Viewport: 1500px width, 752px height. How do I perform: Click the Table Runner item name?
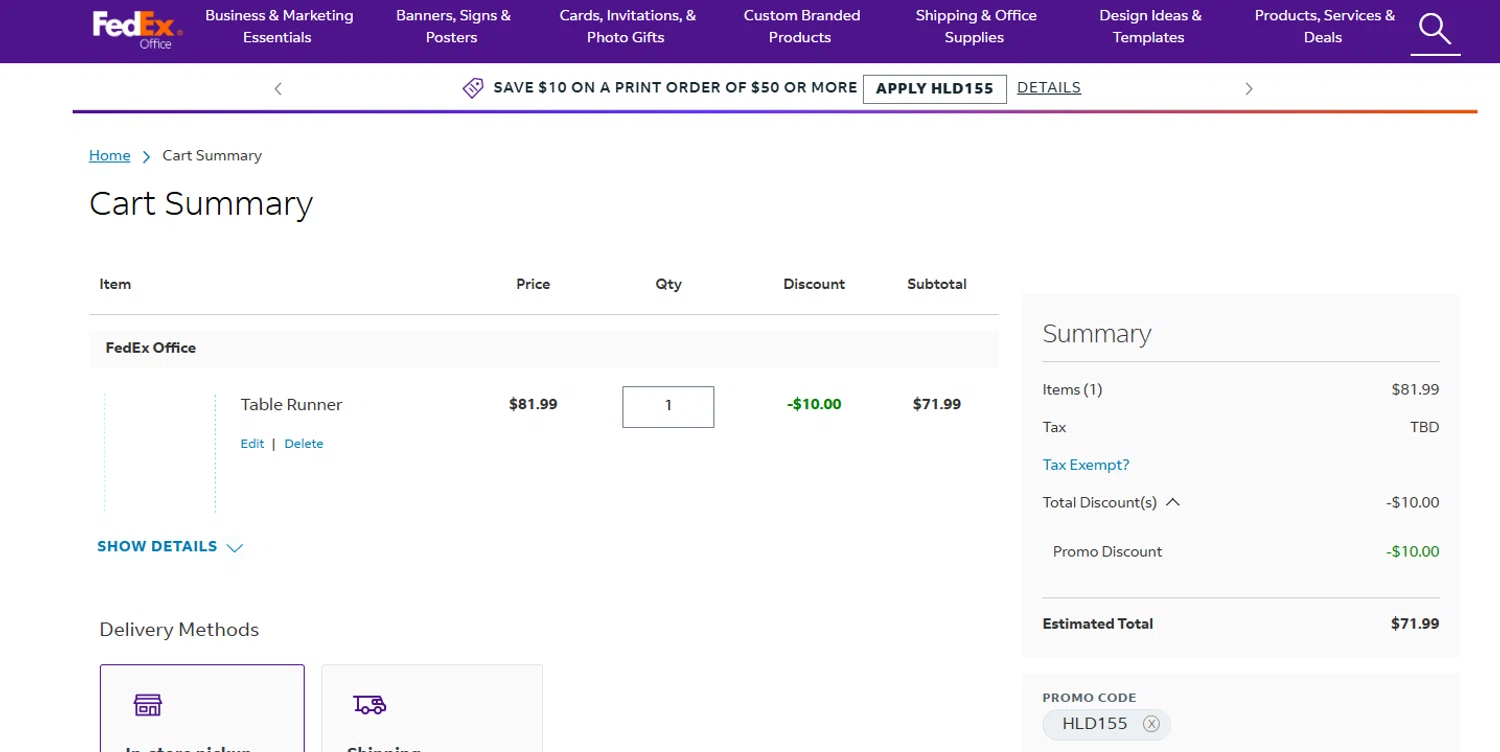coord(291,405)
